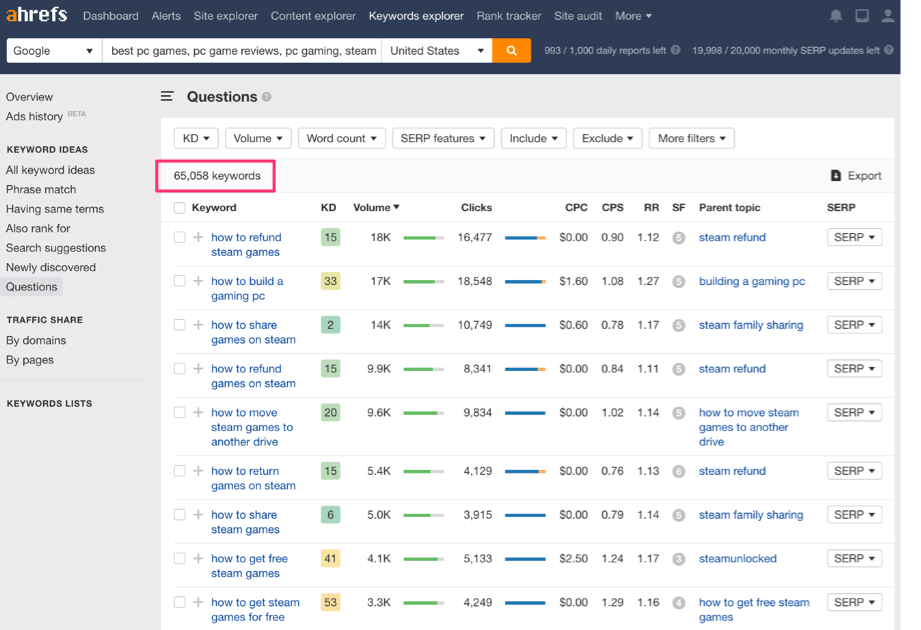Click SF badge in 'how to return games on steam' row

coord(678,471)
